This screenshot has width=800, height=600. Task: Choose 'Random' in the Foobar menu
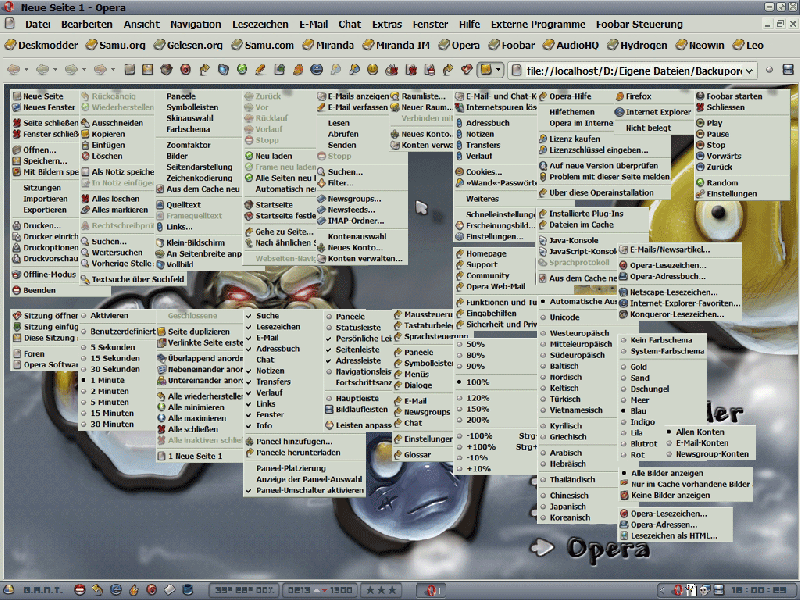coord(717,183)
